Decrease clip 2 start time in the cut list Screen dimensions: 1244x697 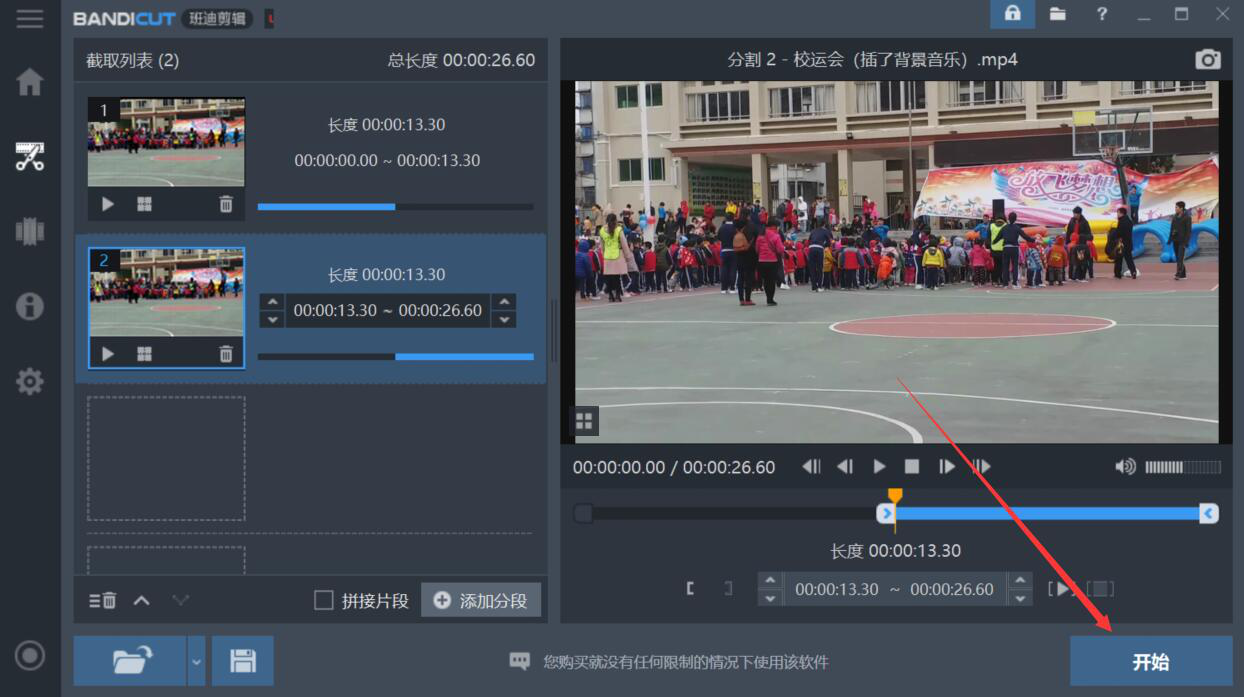pos(271,319)
